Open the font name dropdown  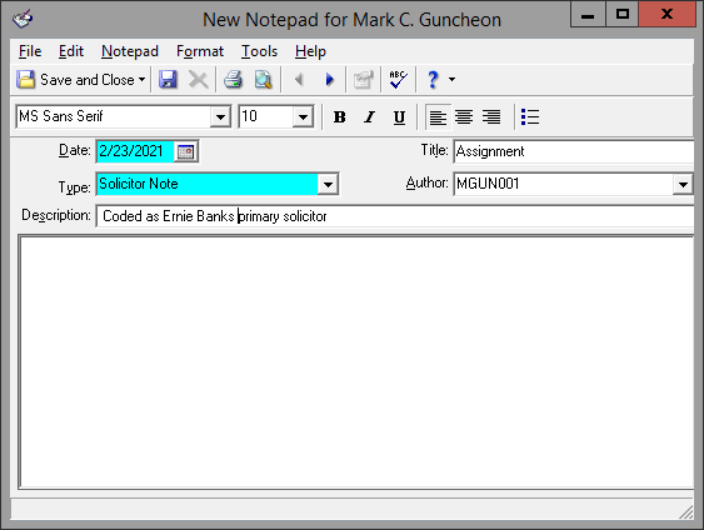(x=220, y=117)
